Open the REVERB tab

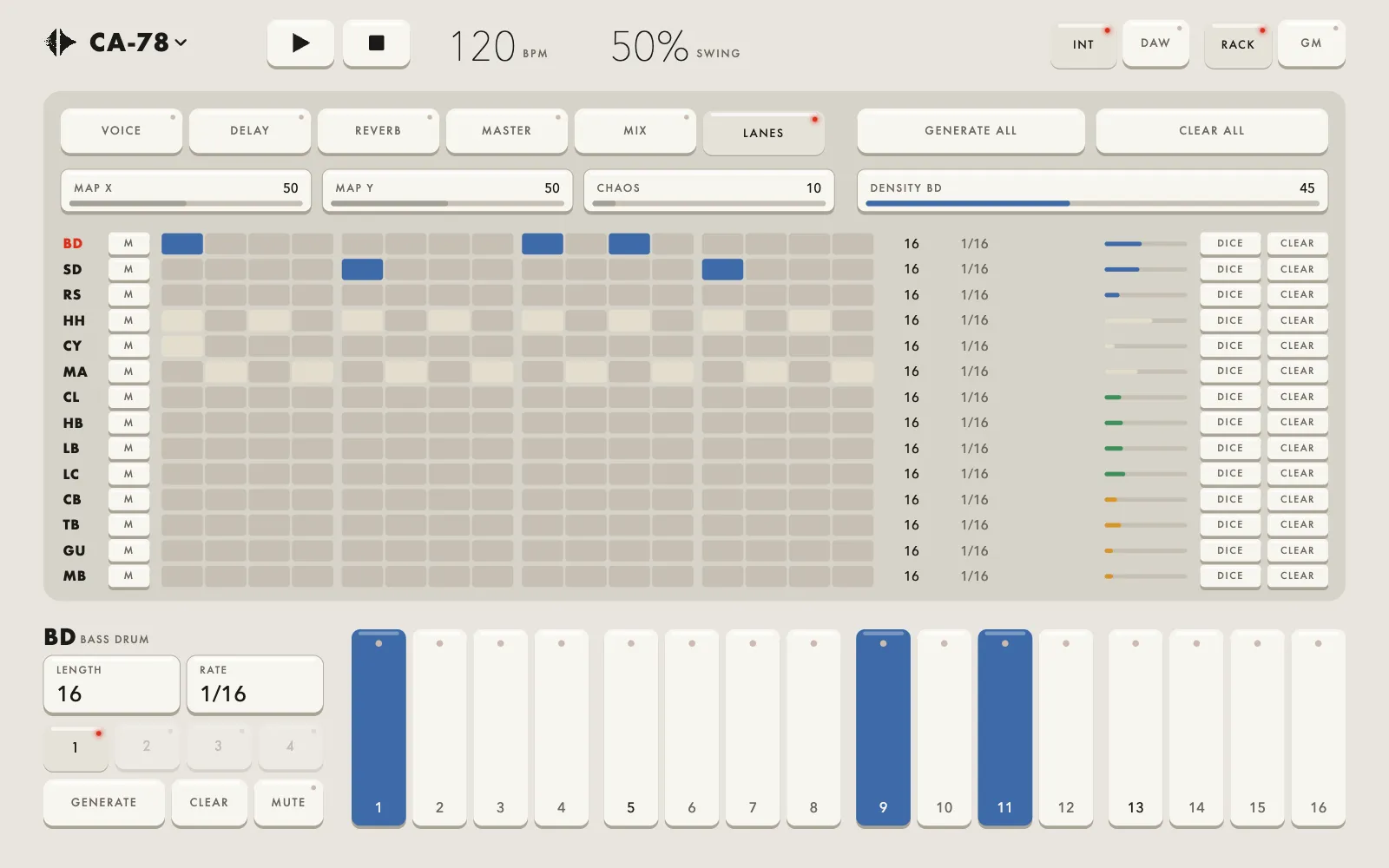pyautogui.click(x=379, y=130)
